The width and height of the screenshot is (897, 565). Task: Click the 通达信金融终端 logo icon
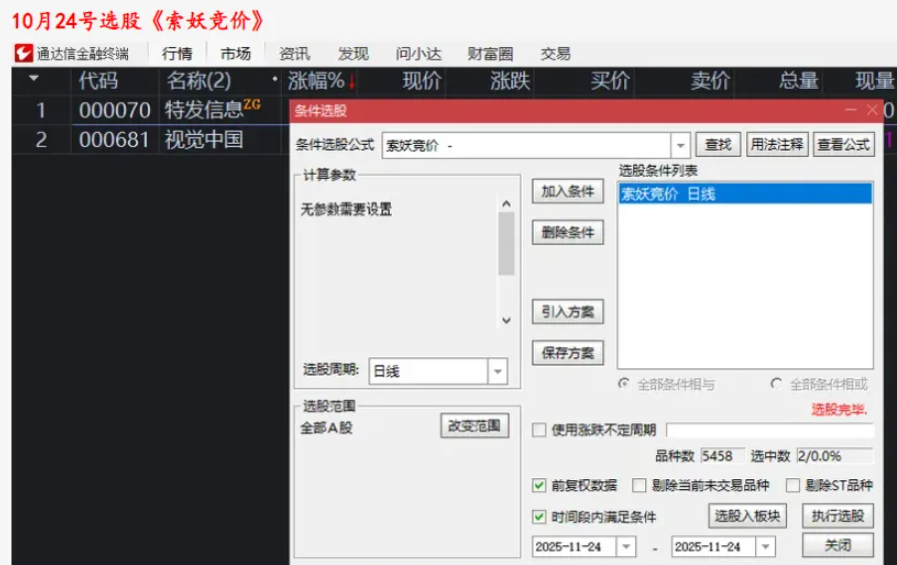point(25,54)
